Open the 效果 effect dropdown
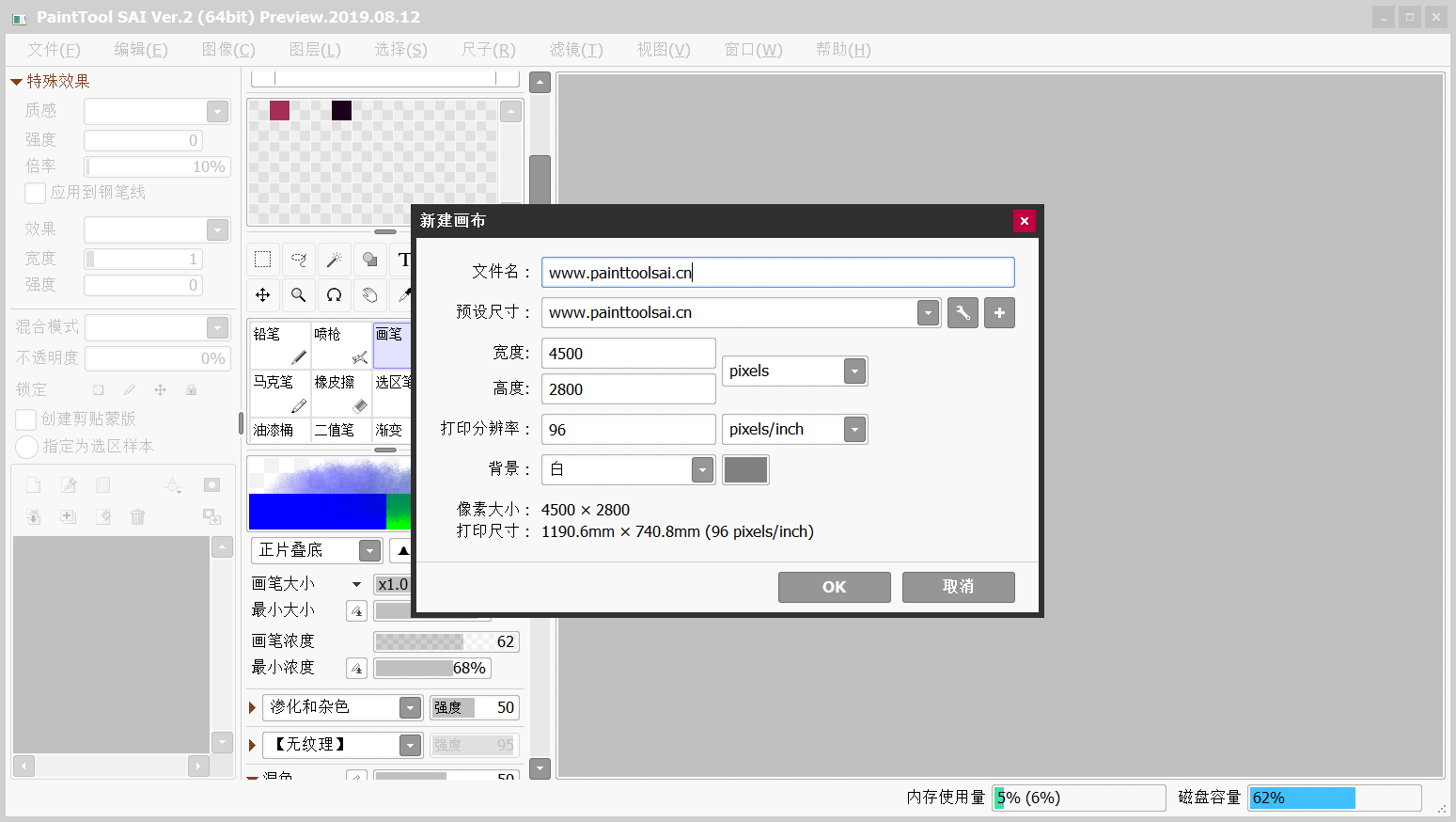 pos(217,229)
